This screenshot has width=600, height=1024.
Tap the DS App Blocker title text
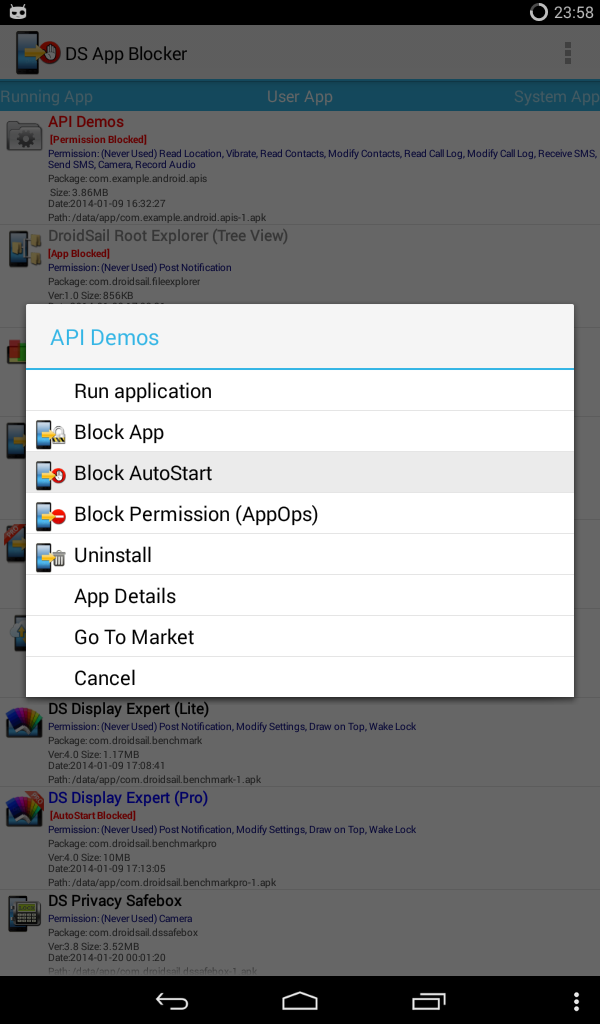point(126,54)
